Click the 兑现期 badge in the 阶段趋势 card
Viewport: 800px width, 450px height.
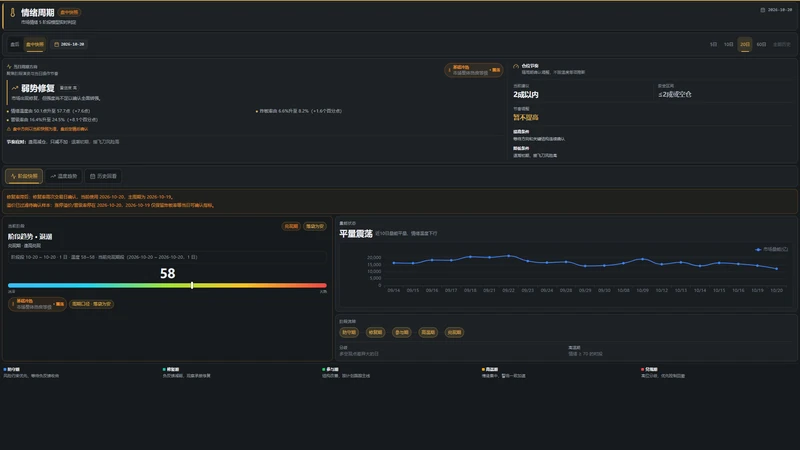point(291,226)
